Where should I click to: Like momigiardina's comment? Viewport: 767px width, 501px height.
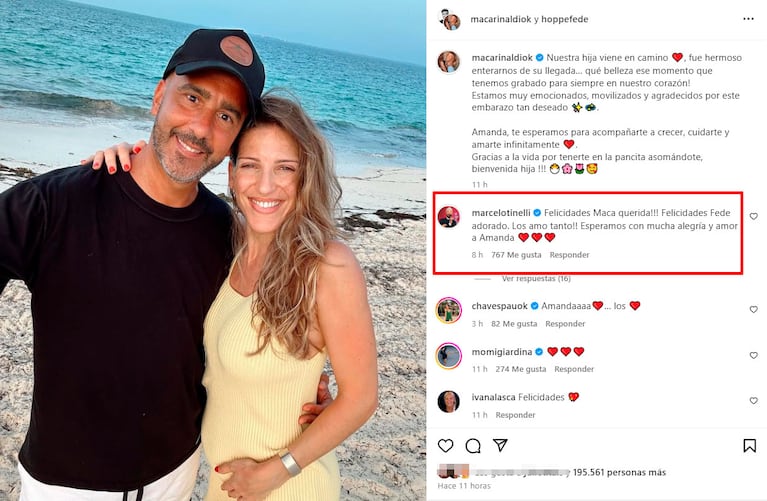753,356
